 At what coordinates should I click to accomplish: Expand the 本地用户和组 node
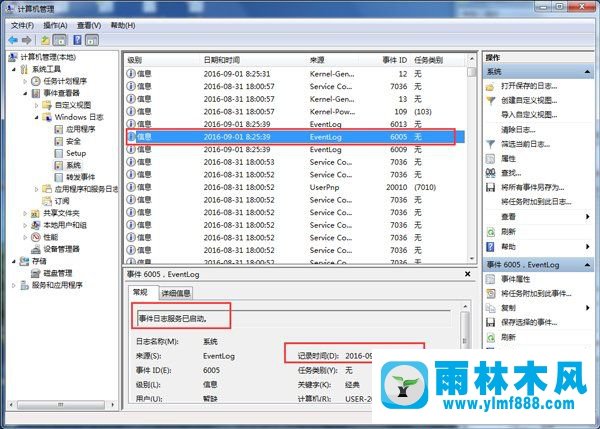[x=25, y=225]
